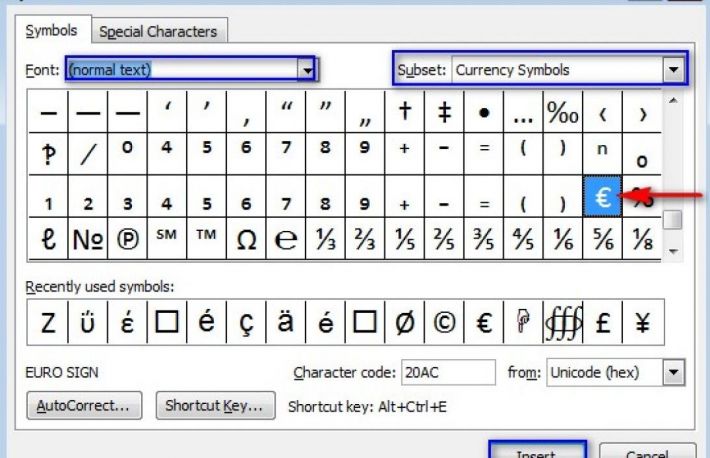Viewport: 710px width, 458px height.
Task: Switch to the Symbols tab
Action: pyautogui.click(x=51, y=31)
